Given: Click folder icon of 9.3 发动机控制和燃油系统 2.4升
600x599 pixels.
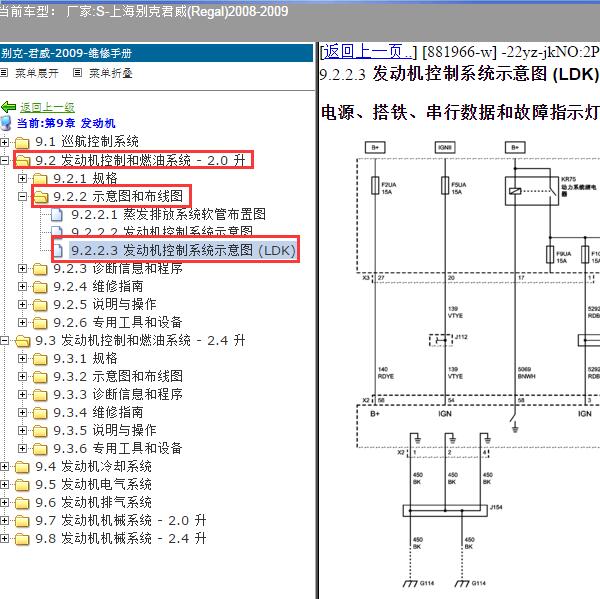Looking at the screenshot, I should pos(23,341).
